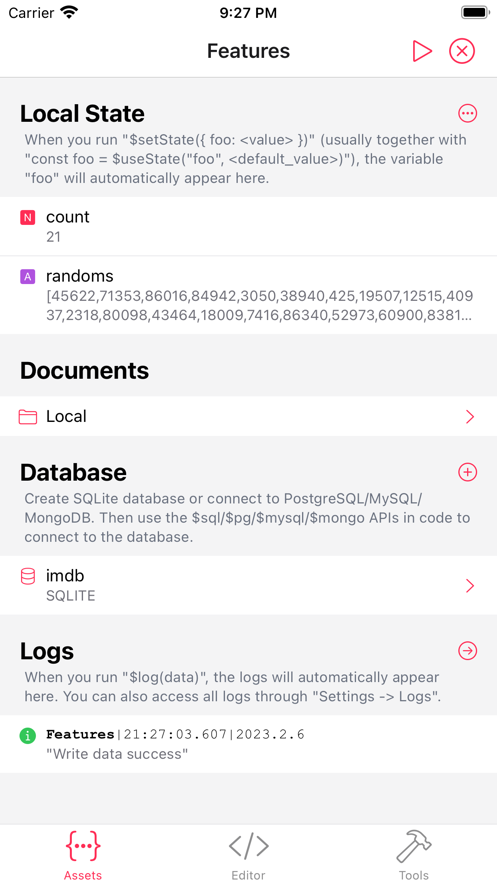Tap the imdb database name

click(x=65, y=576)
